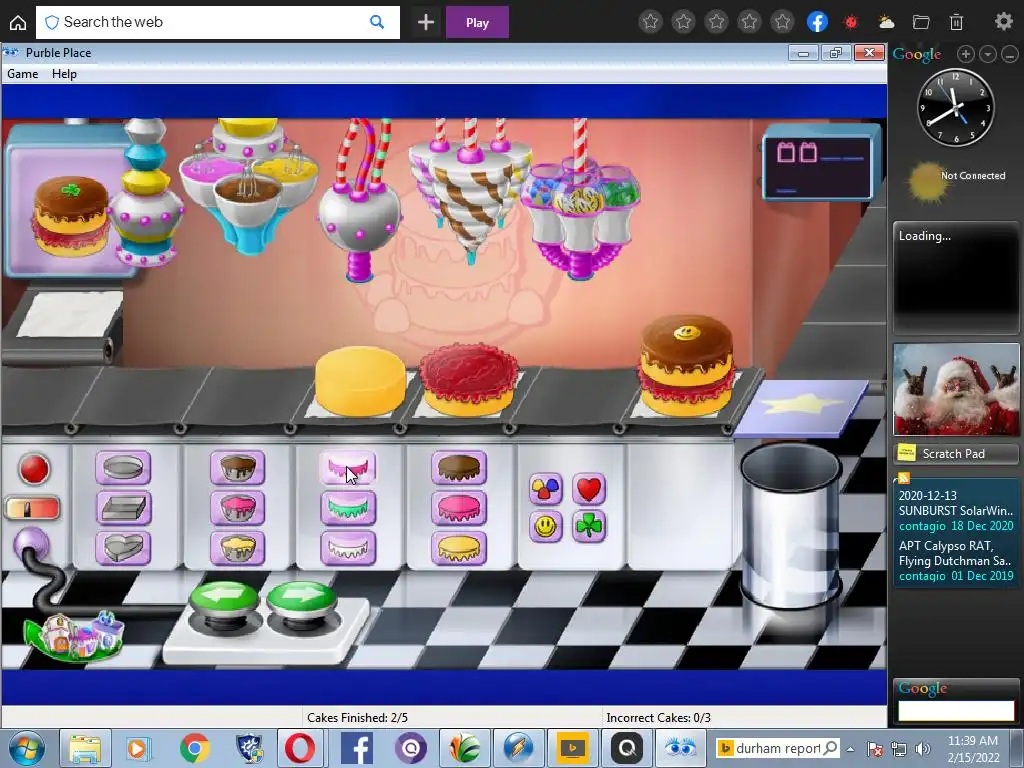Viewport: 1024px width, 768px height.
Task: Click the durham report taskbar search box
Action: 778,748
